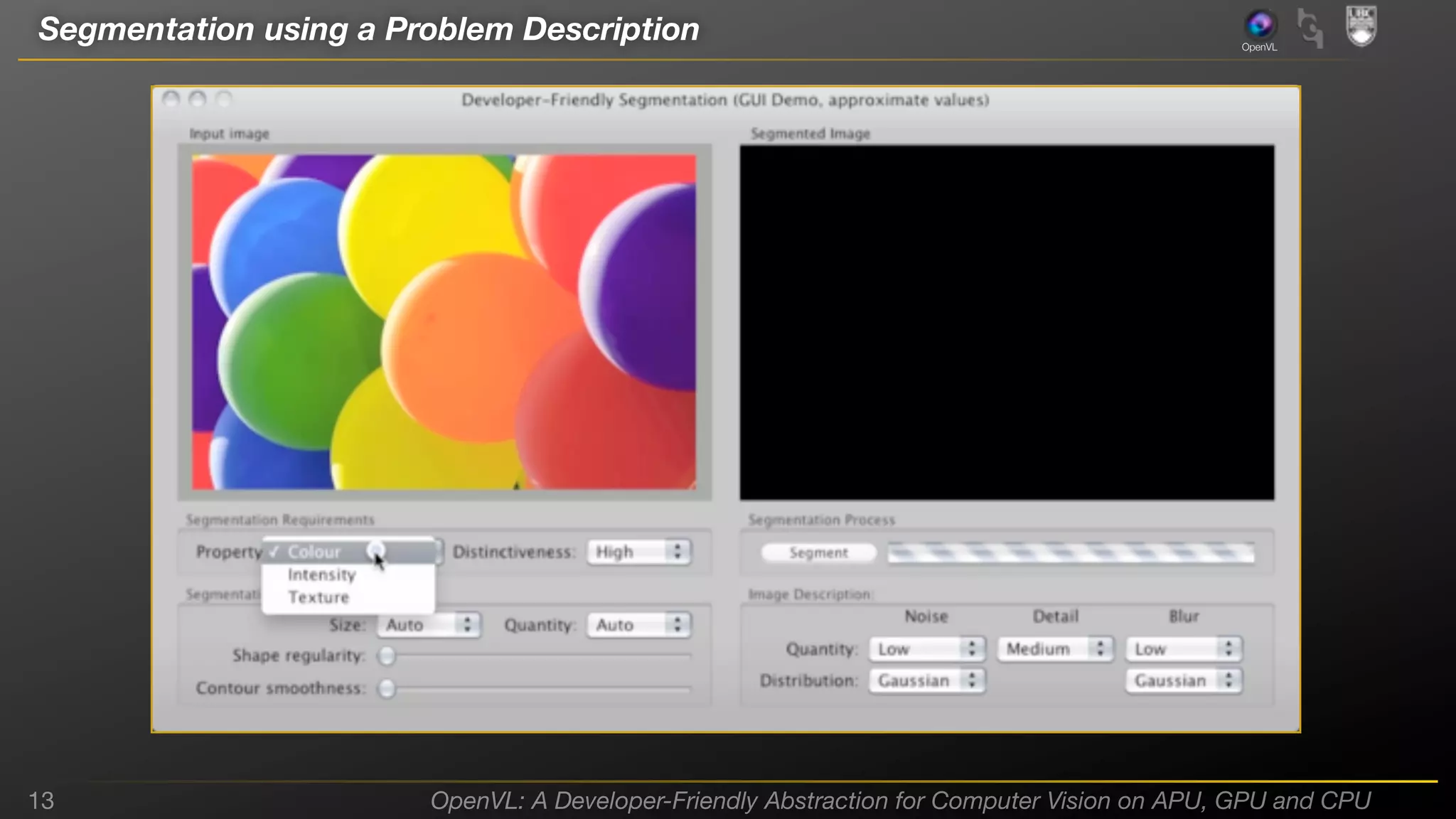Image resolution: width=1456 pixels, height=819 pixels.
Task: Select Colour in the Property menu
Action: pos(348,552)
